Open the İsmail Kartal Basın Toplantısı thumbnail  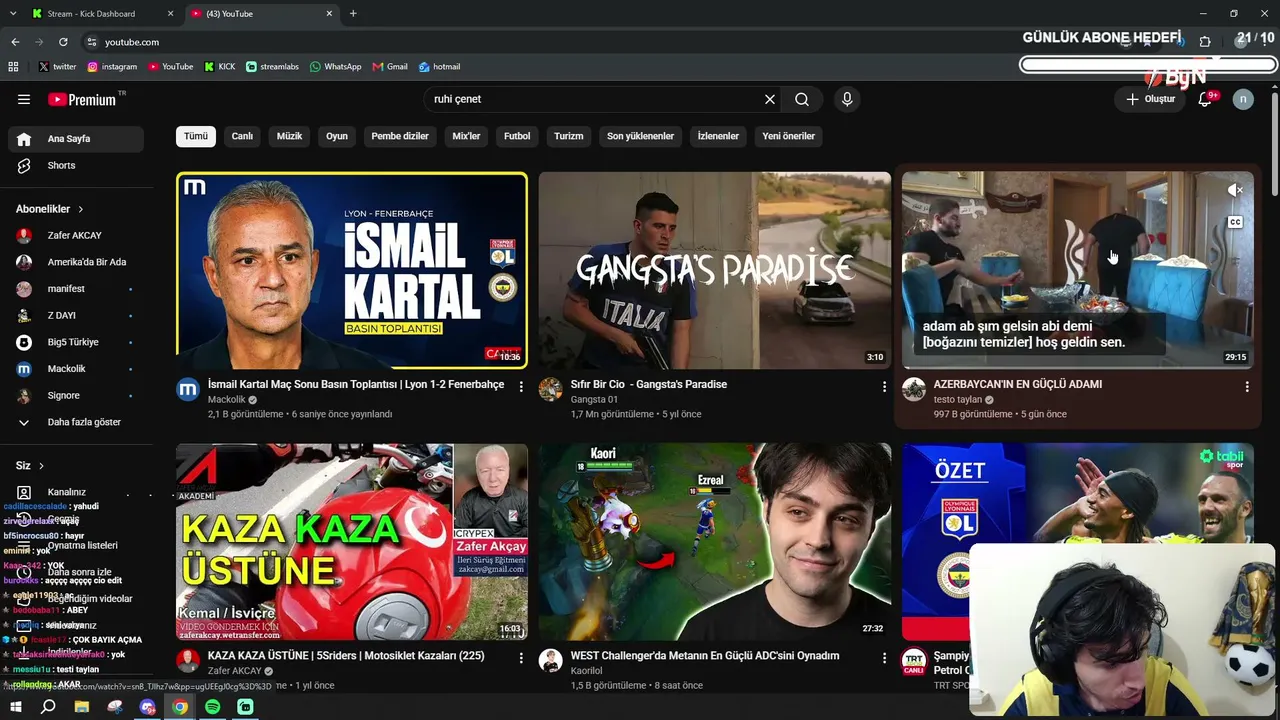pos(352,270)
